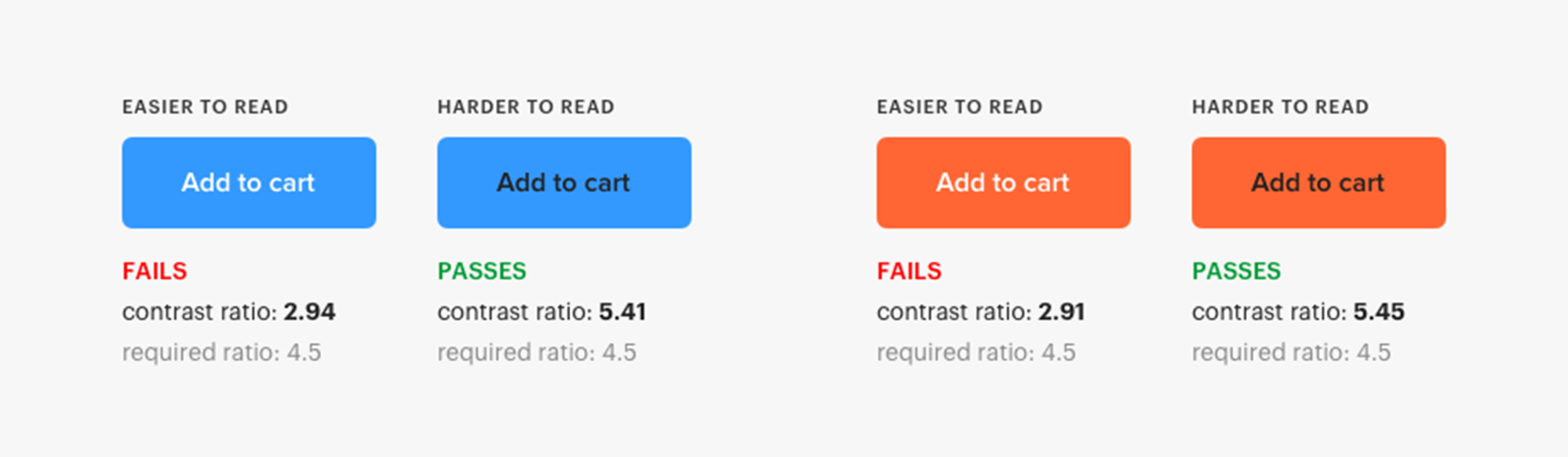Click required ratio text below contrast ratio 5.45

tap(1291, 353)
